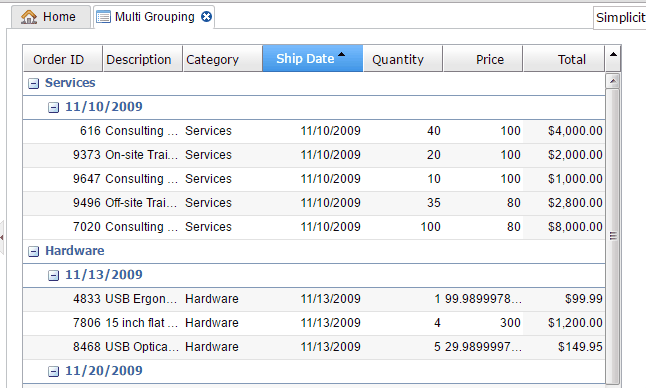Click the left panel resize handle

[2, 237]
